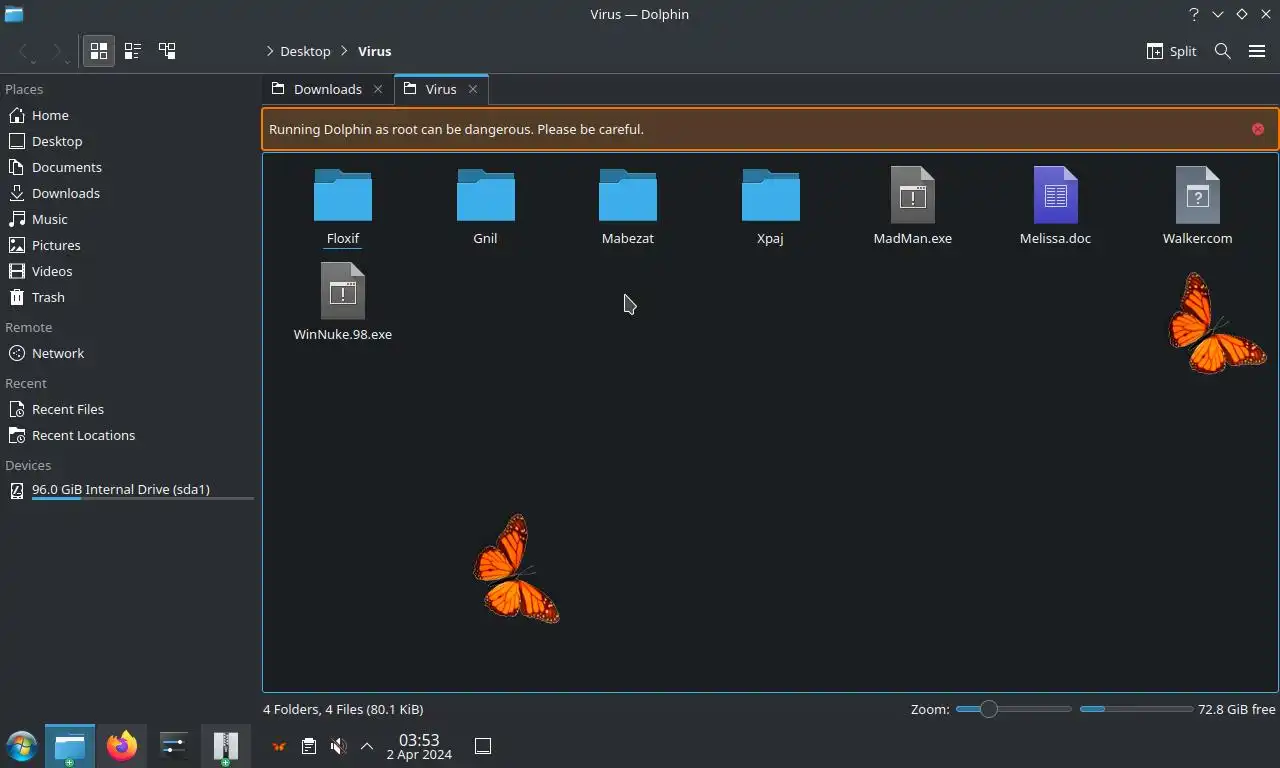Close the Downloads tab

point(378,89)
